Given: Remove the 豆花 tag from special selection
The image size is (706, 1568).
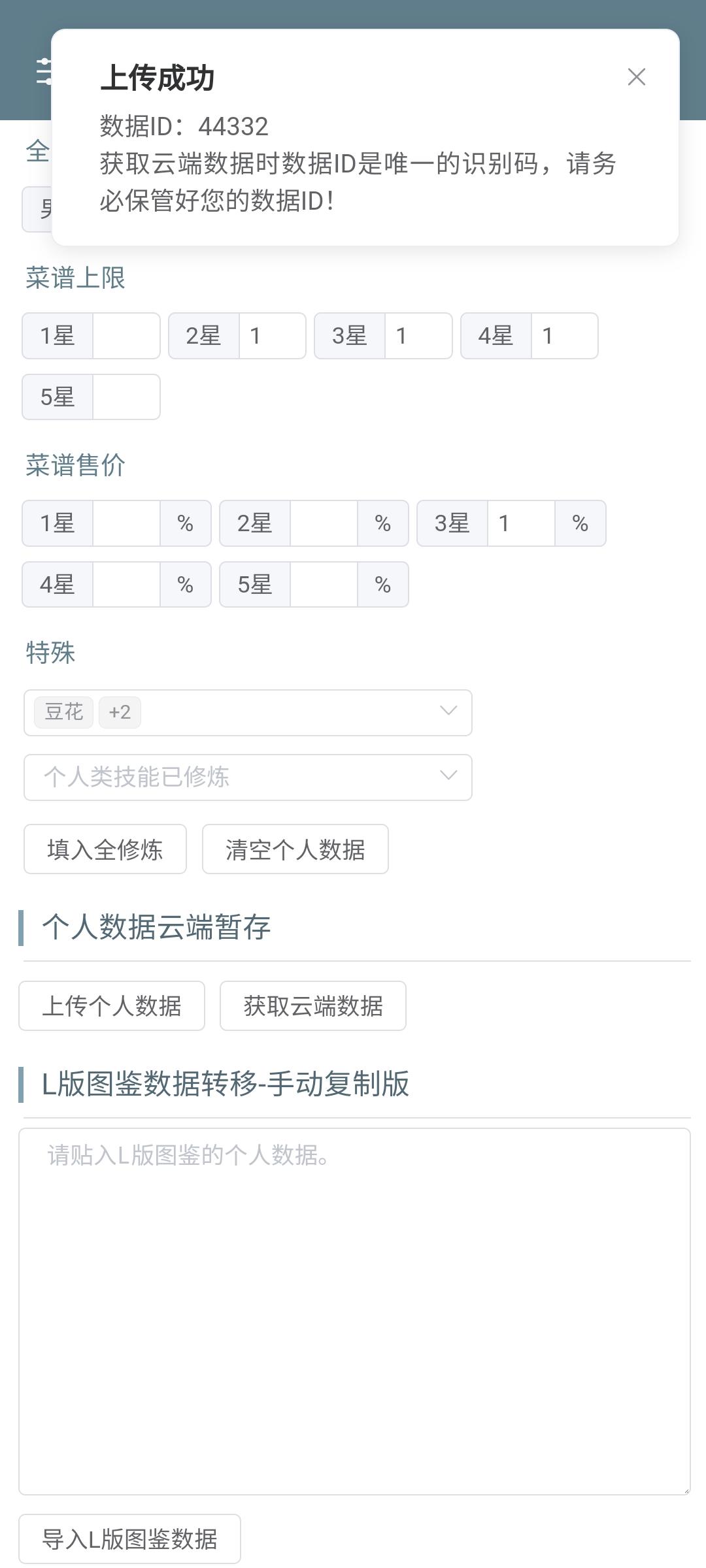Looking at the screenshot, I should (63, 711).
